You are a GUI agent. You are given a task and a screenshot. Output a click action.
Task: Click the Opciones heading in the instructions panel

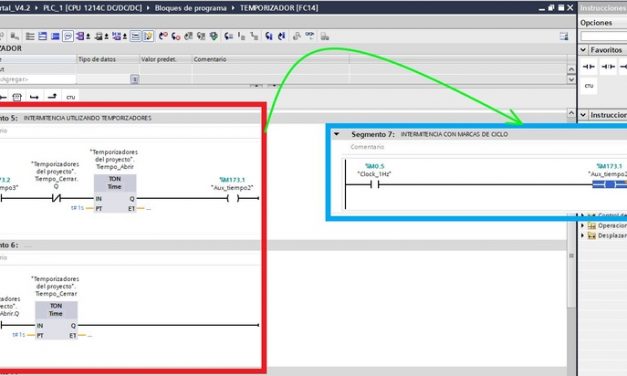point(596,23)
